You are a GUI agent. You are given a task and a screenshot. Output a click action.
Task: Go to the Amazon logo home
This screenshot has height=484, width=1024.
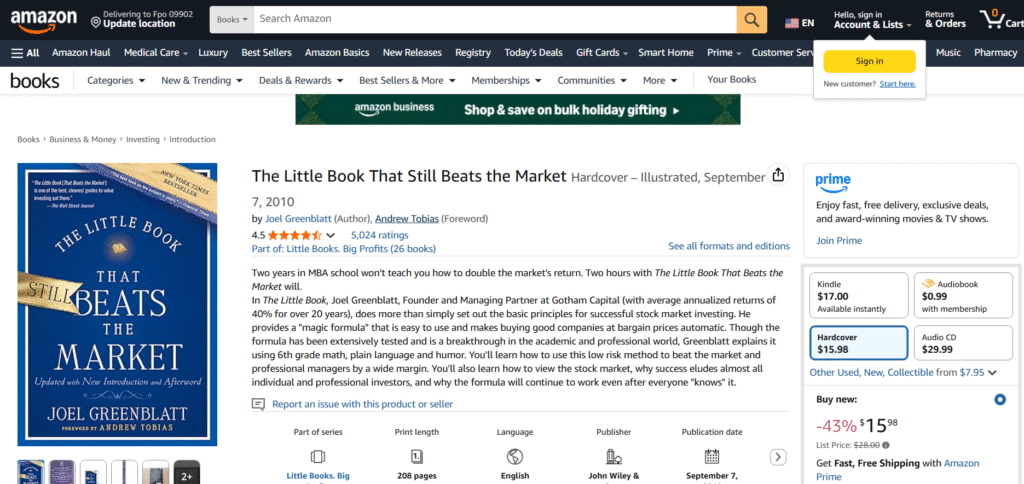click(x=42, y=19)
